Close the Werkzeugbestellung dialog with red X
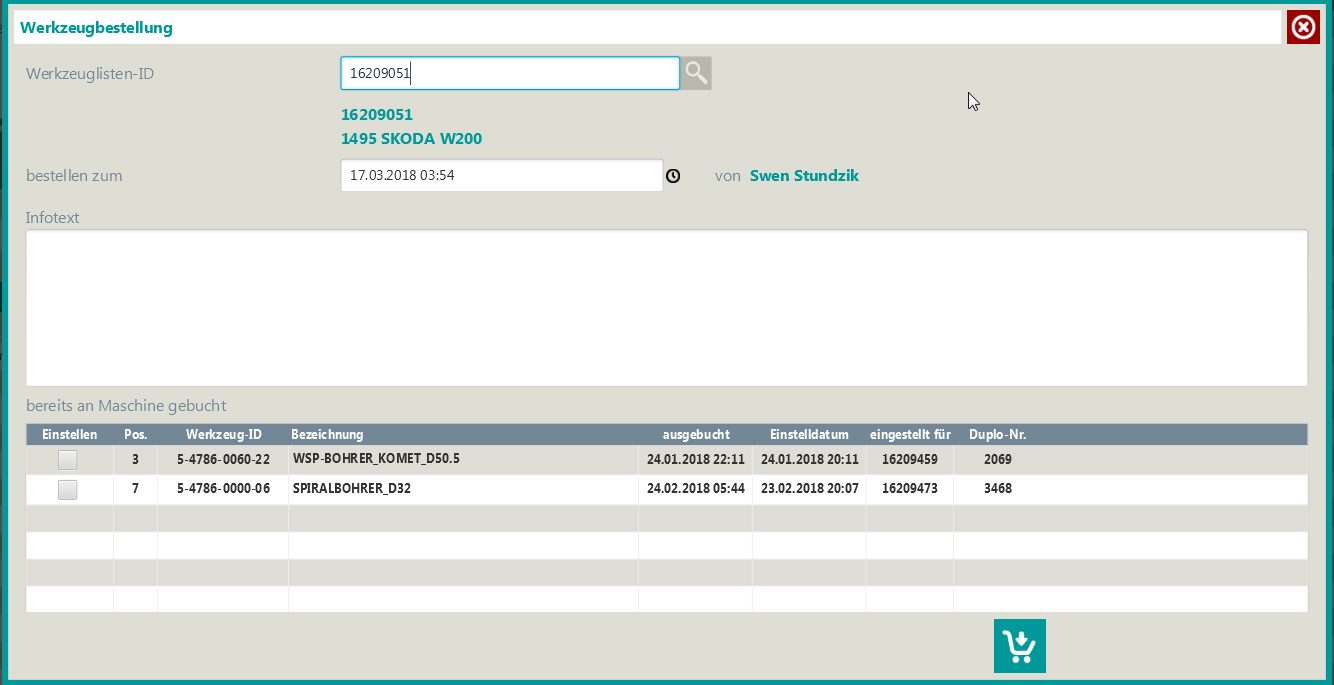Image resolution: width=1334 pixels, height=685 pixels. pos(1303,27)
